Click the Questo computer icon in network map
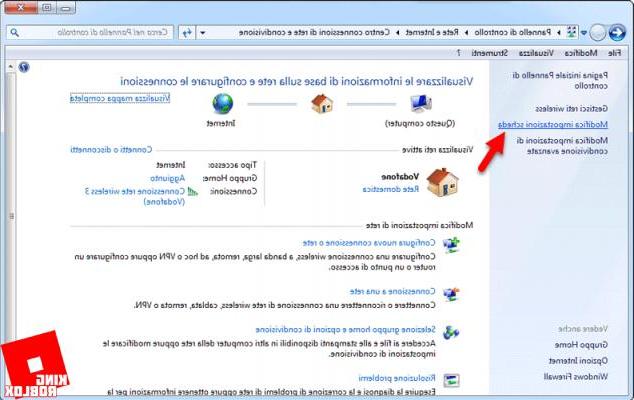Viewport: 634px width, 400px height. pos(421,104)
